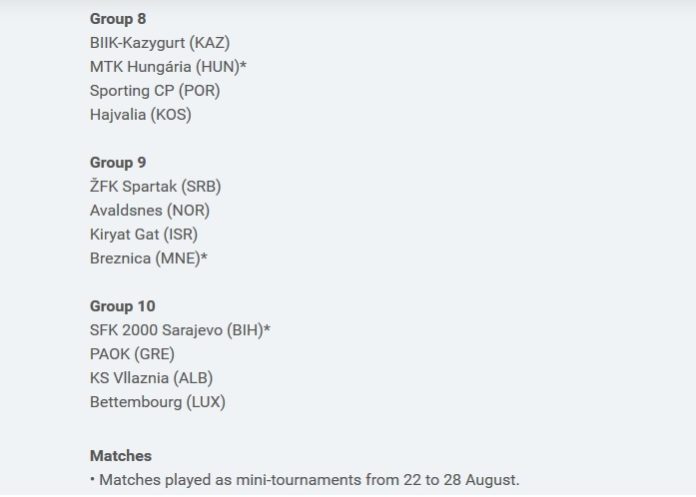
Task: Click PAOK (GRE) team name
Action: [132, 354]
